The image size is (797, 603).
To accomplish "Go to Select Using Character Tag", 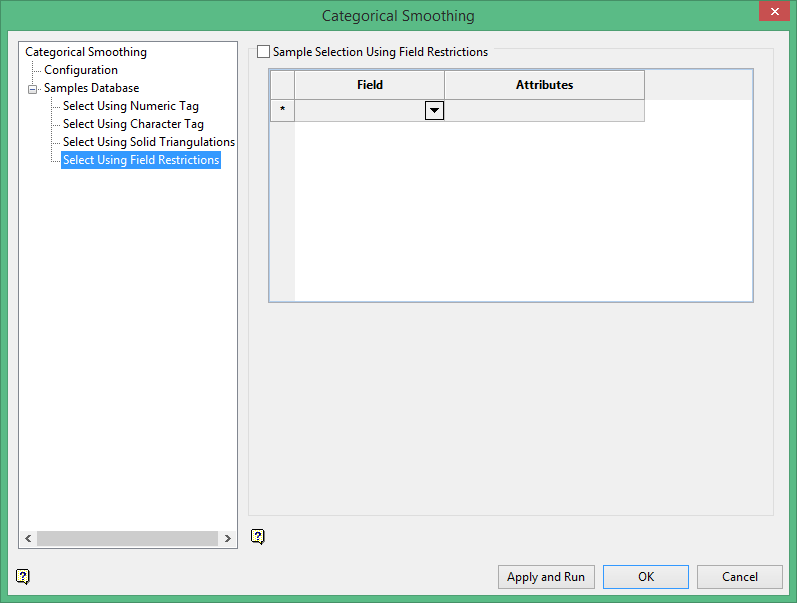I will coord(133,124).
